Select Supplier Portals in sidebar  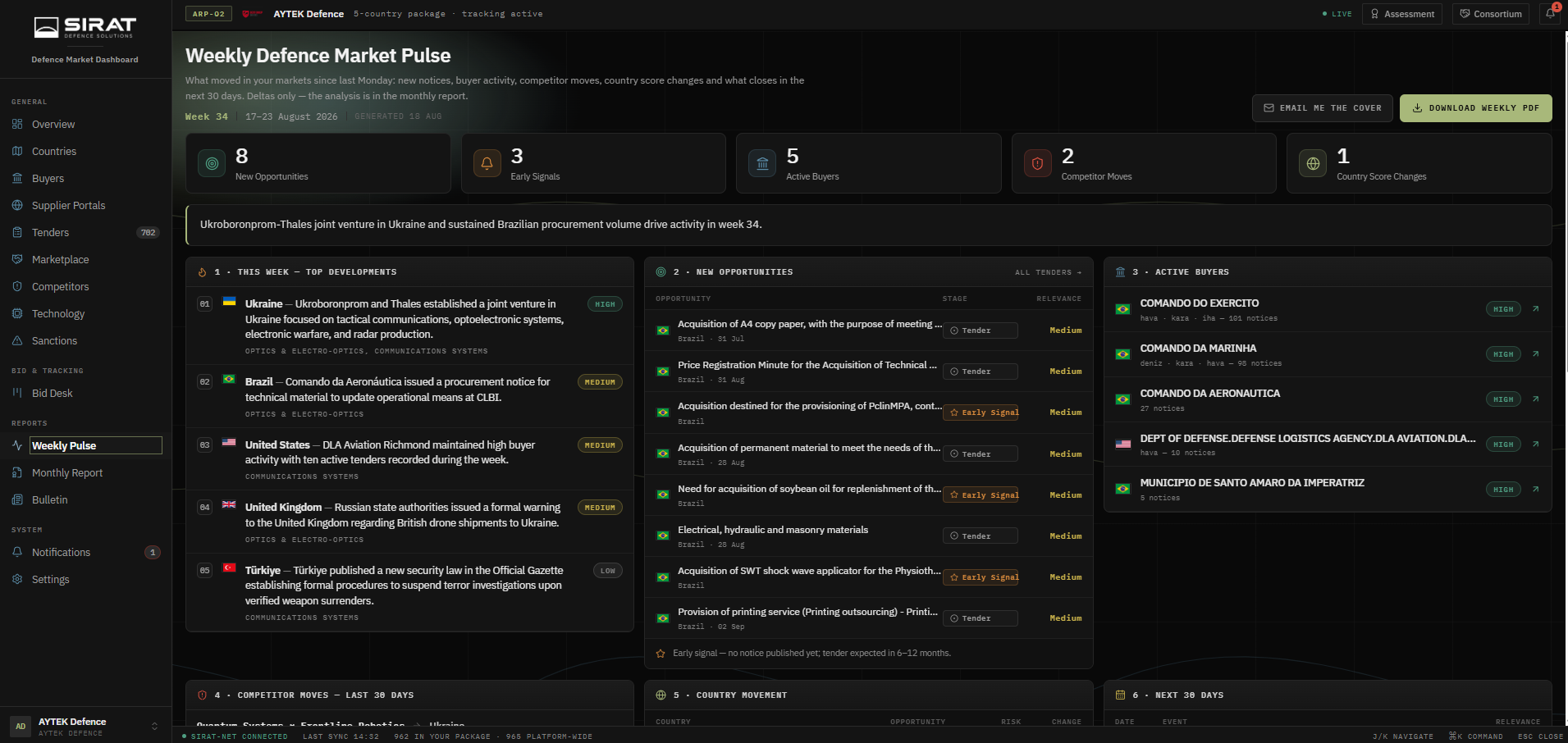pos(85,206)
